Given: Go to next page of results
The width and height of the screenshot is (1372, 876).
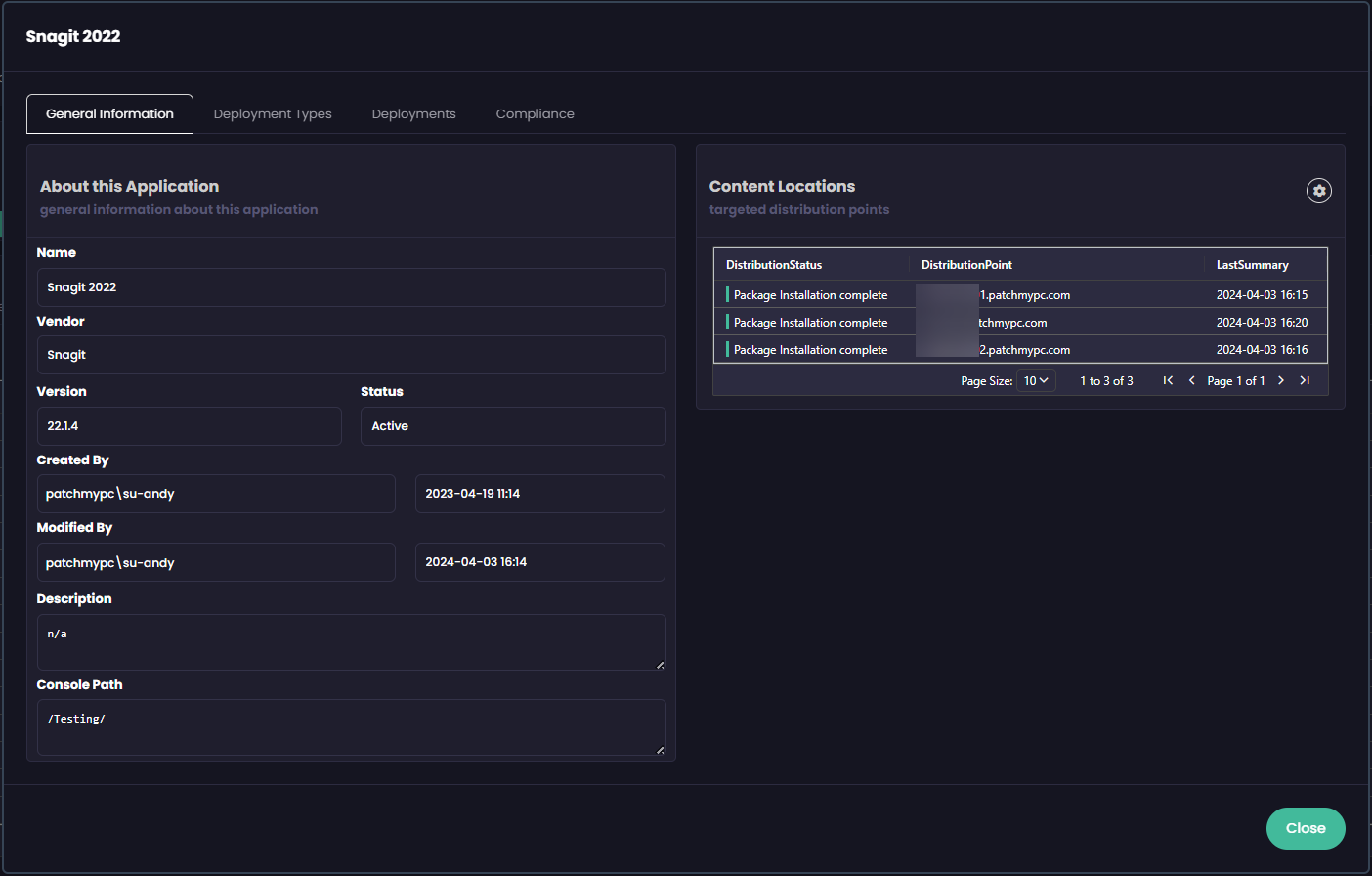Looking at the screenshot, I should pyautogui.click(x=1281, y=380).
